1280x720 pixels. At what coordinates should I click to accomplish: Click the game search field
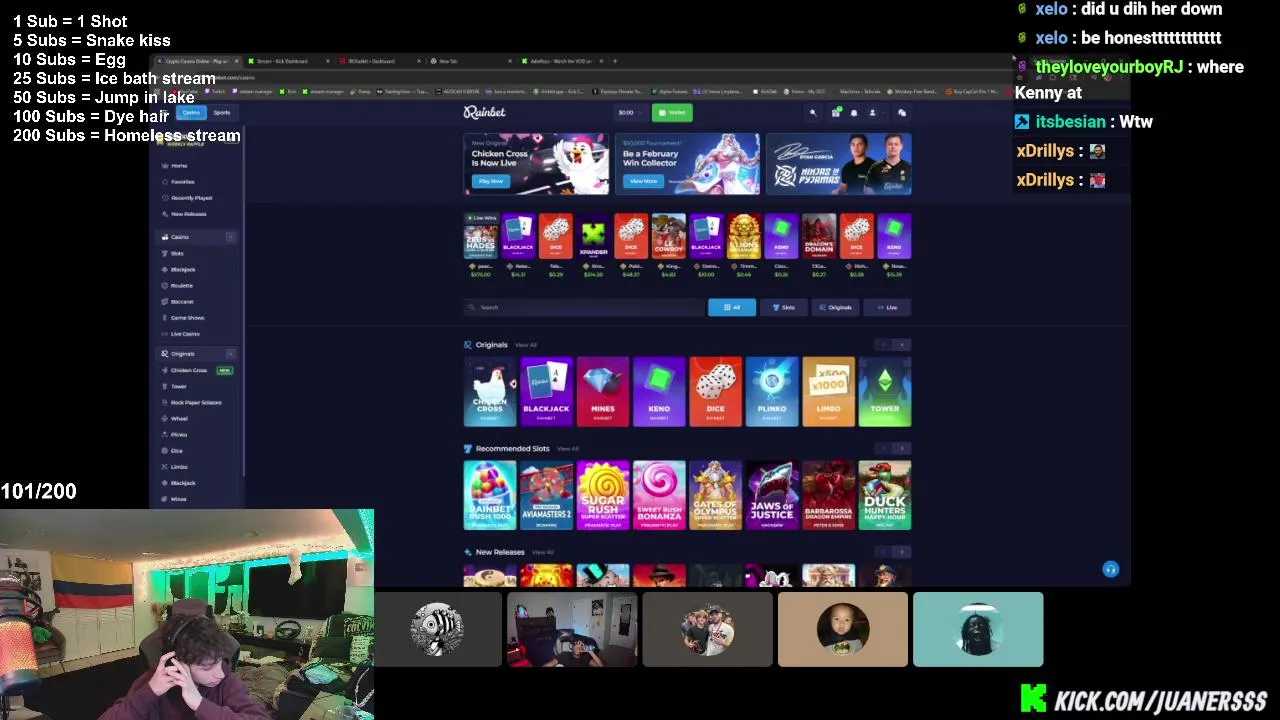(584, 308)
